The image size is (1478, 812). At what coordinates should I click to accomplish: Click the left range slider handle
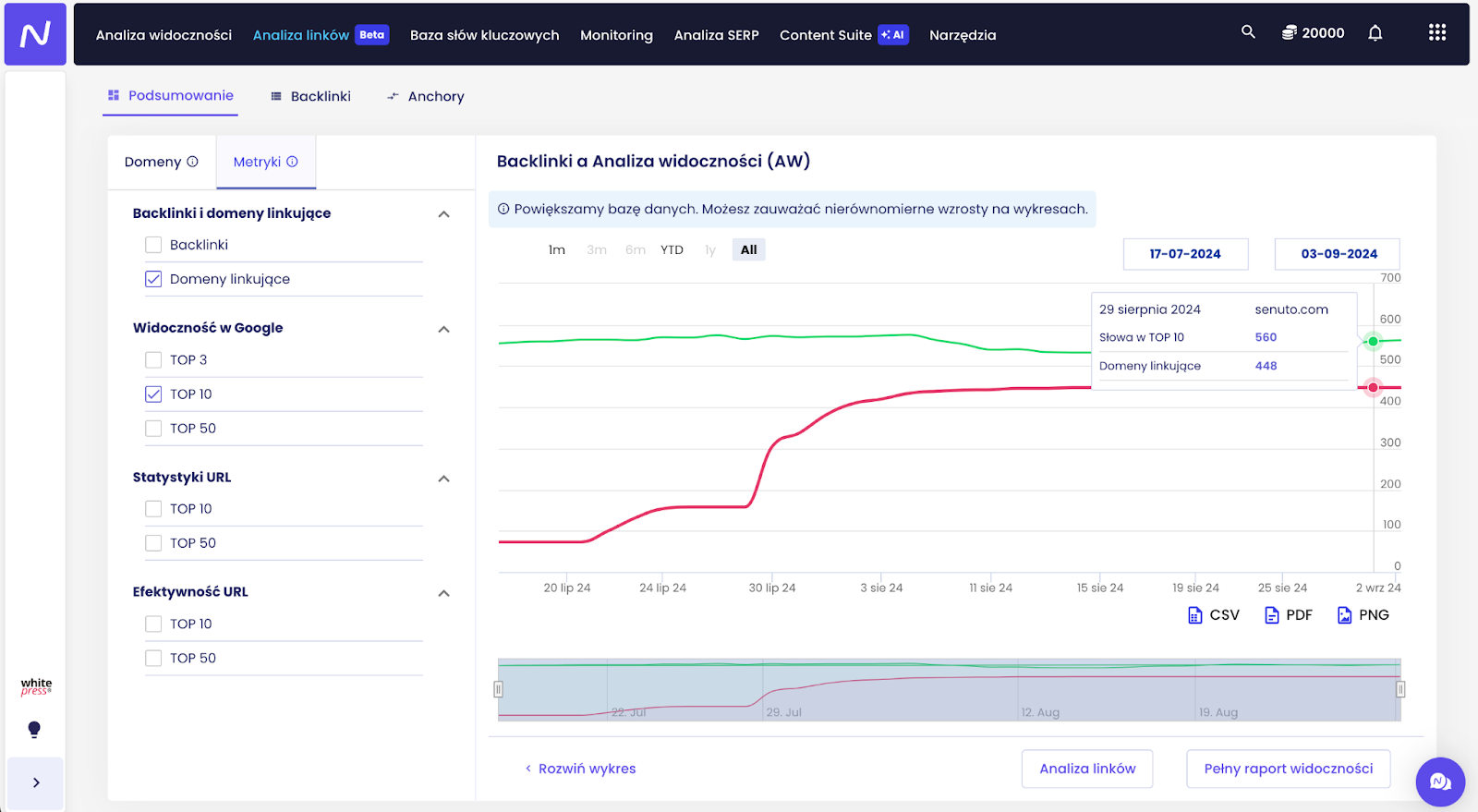(x=498, y=689)
